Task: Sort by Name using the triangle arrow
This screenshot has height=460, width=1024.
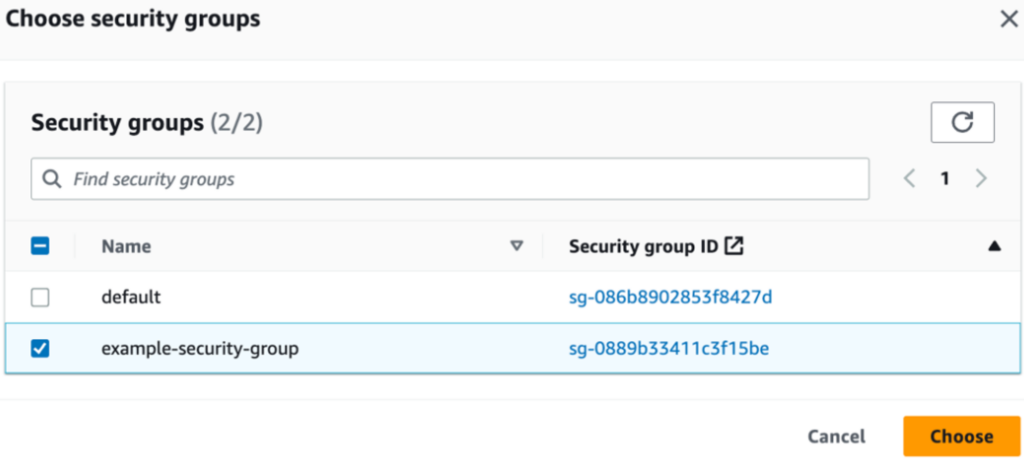Action: tap(517, 246)
